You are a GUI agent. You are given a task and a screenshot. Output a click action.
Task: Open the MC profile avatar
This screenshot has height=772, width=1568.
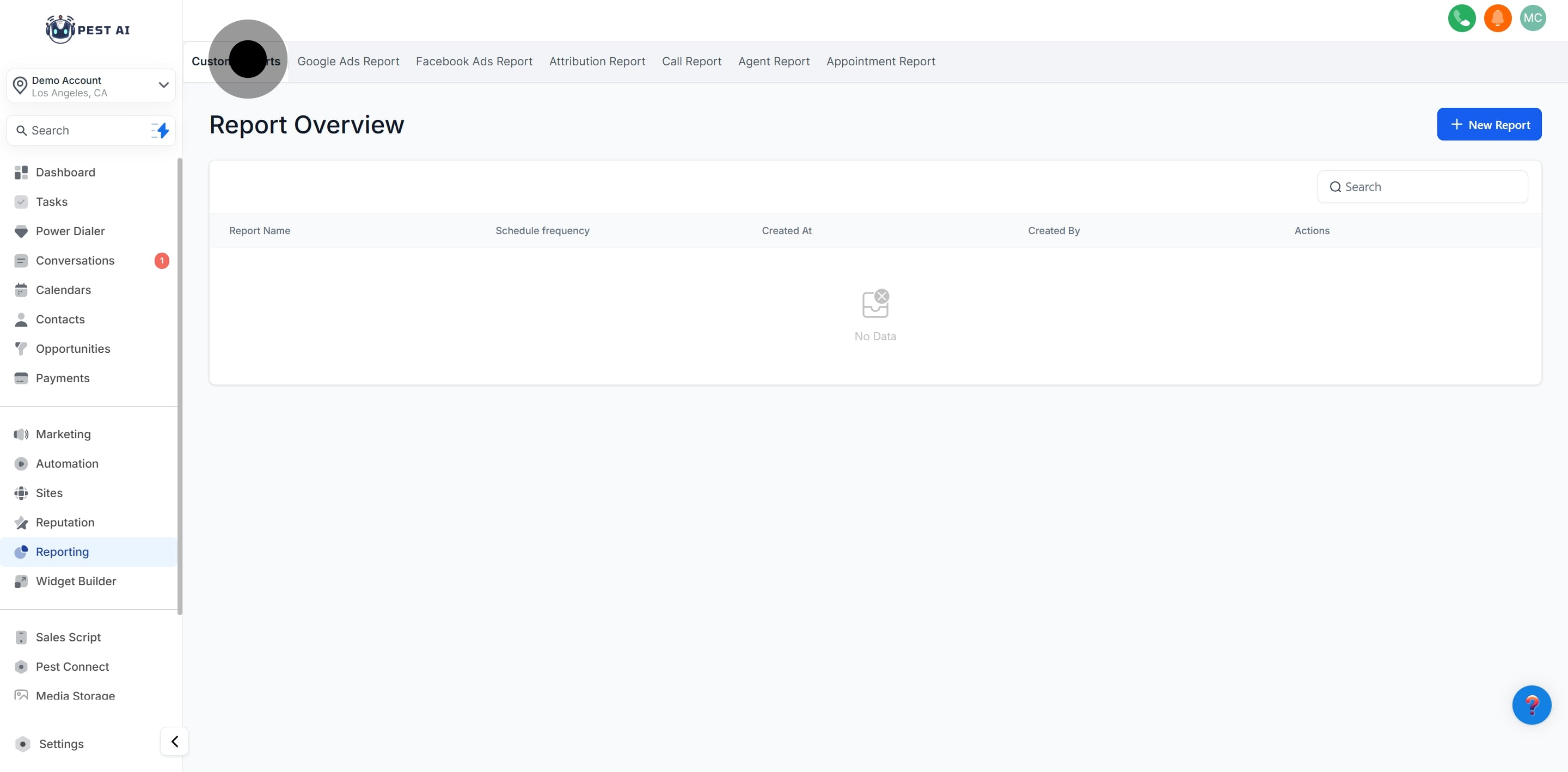pyautogui.click(x=1533, y=19)
